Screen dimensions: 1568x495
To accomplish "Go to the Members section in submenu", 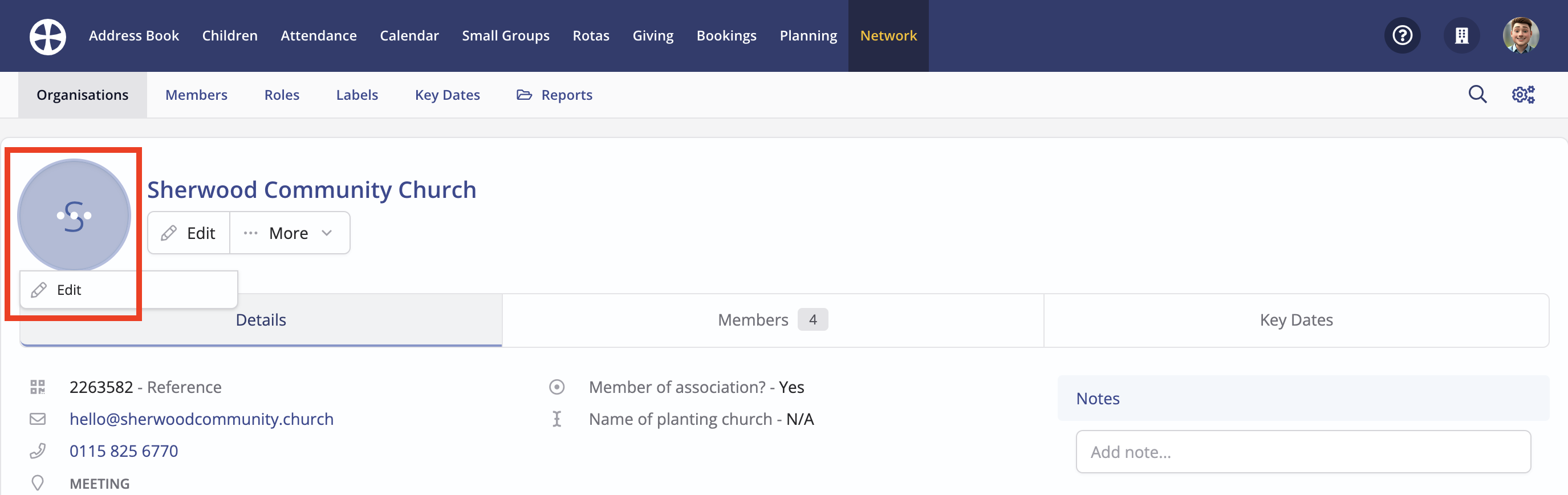I will pos(196,95).
